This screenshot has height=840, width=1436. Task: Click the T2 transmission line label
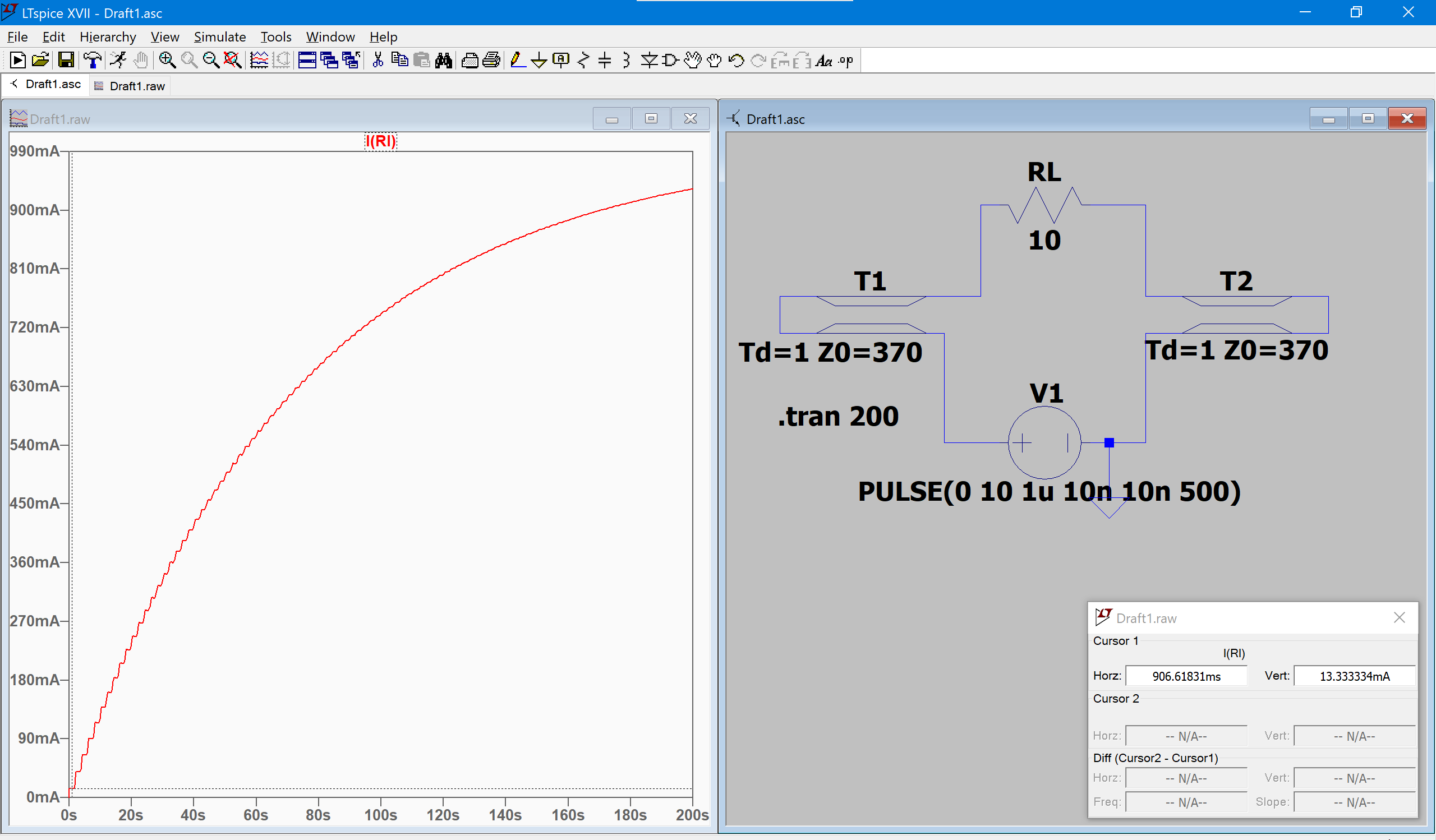1236,281
